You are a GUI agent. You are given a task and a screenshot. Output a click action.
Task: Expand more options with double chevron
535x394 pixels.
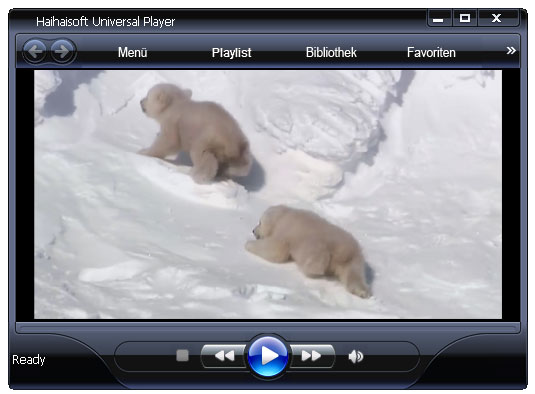(511, 50)
